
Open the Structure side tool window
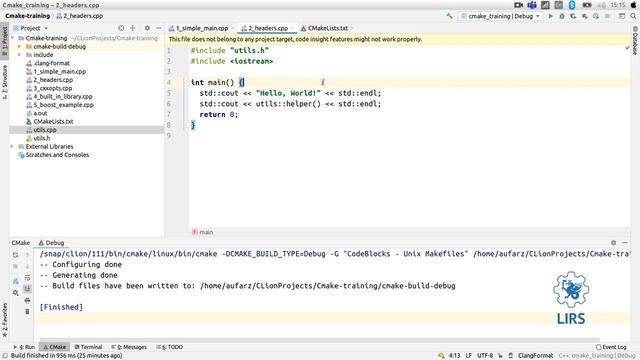[4, 82]
